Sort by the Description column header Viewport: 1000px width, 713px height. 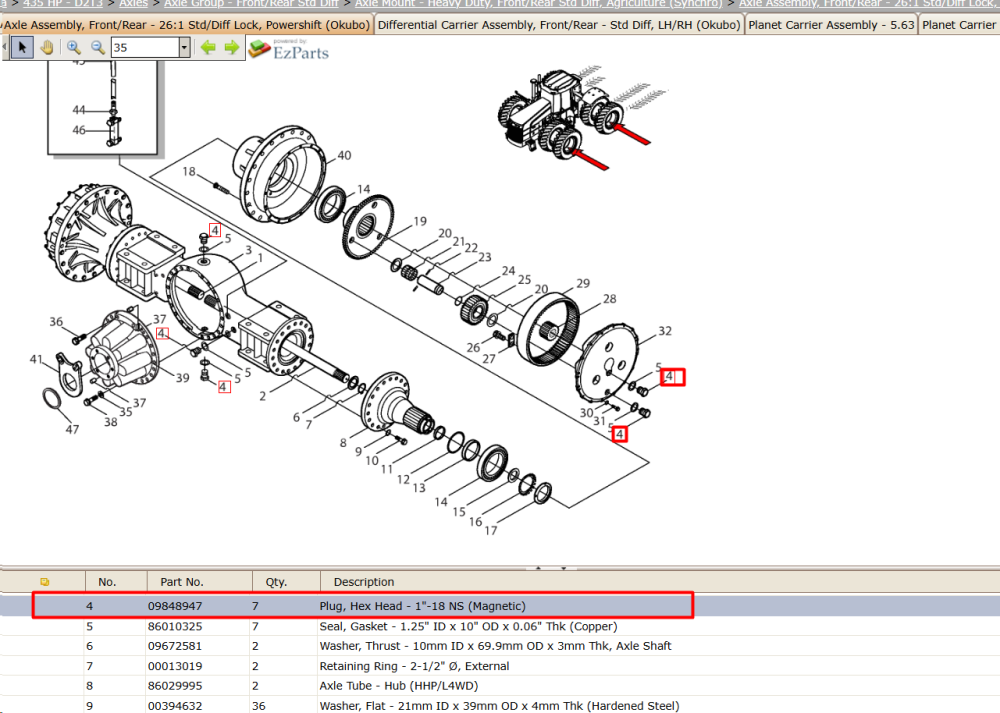click(364, 582)
